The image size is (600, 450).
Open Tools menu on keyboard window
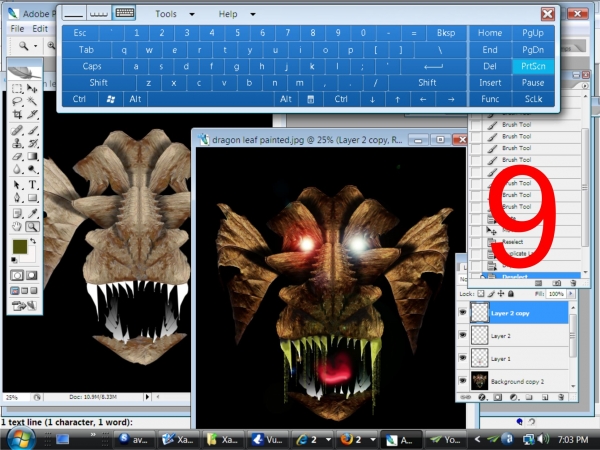click(166, 14)
